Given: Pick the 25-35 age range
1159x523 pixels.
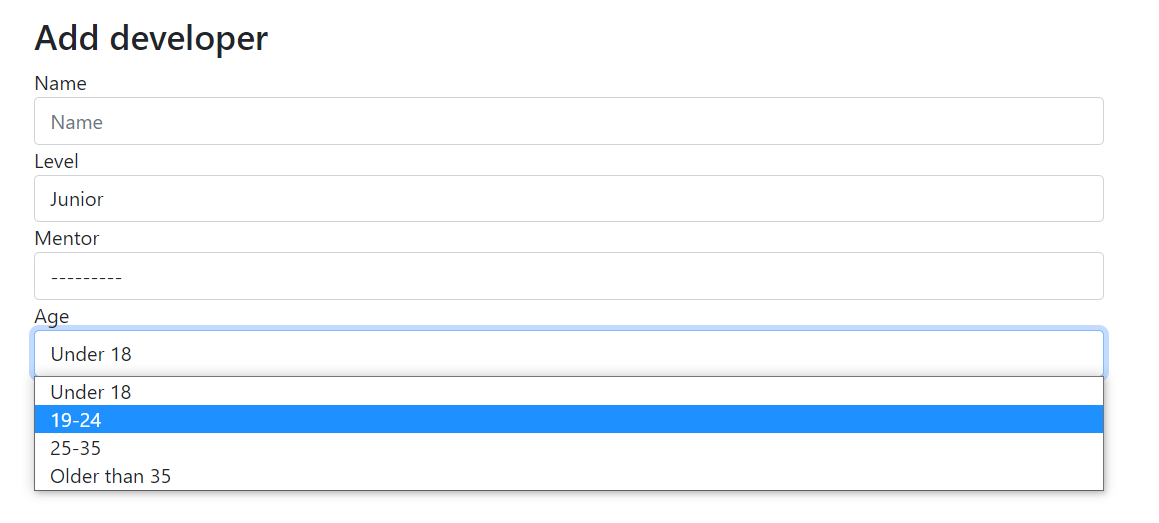Looking at the screenshot, I should click(x=568, y=448).
